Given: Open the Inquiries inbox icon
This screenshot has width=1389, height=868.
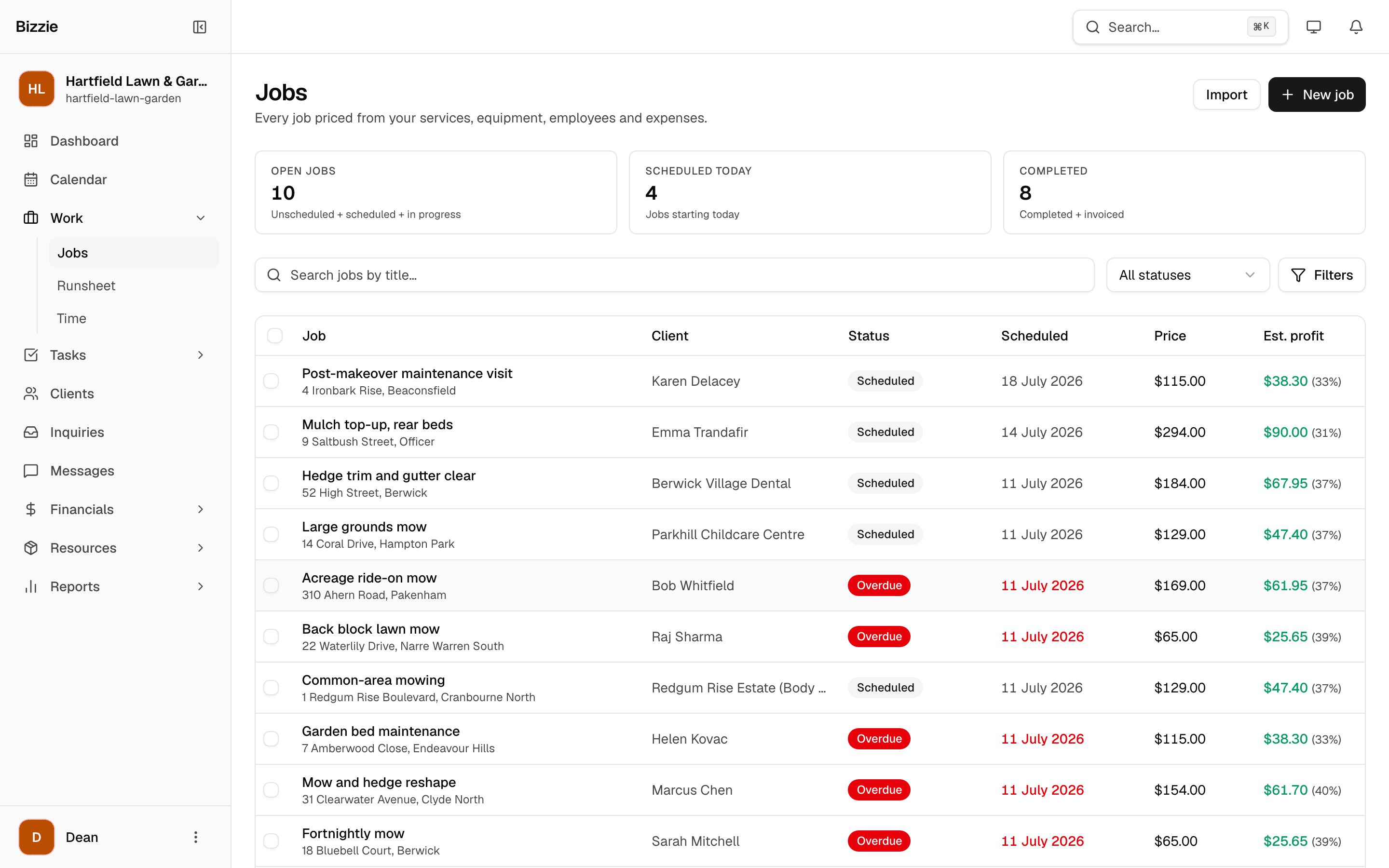Looking at the screenshot, I should tap(31, 432).
